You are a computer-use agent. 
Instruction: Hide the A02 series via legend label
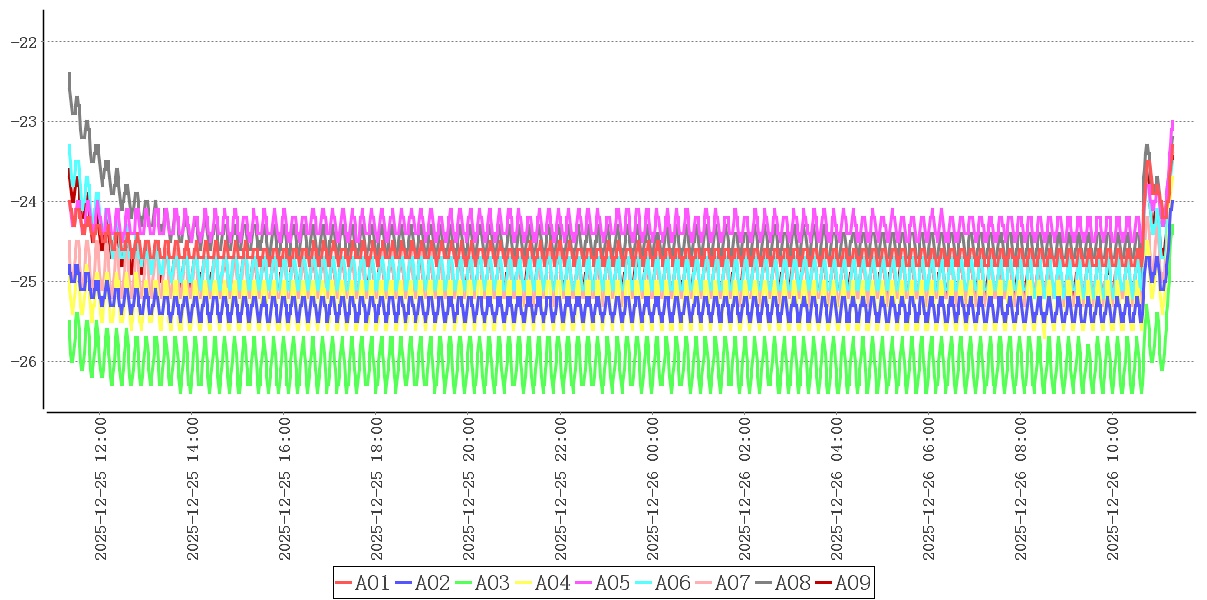tap(432, 583)
